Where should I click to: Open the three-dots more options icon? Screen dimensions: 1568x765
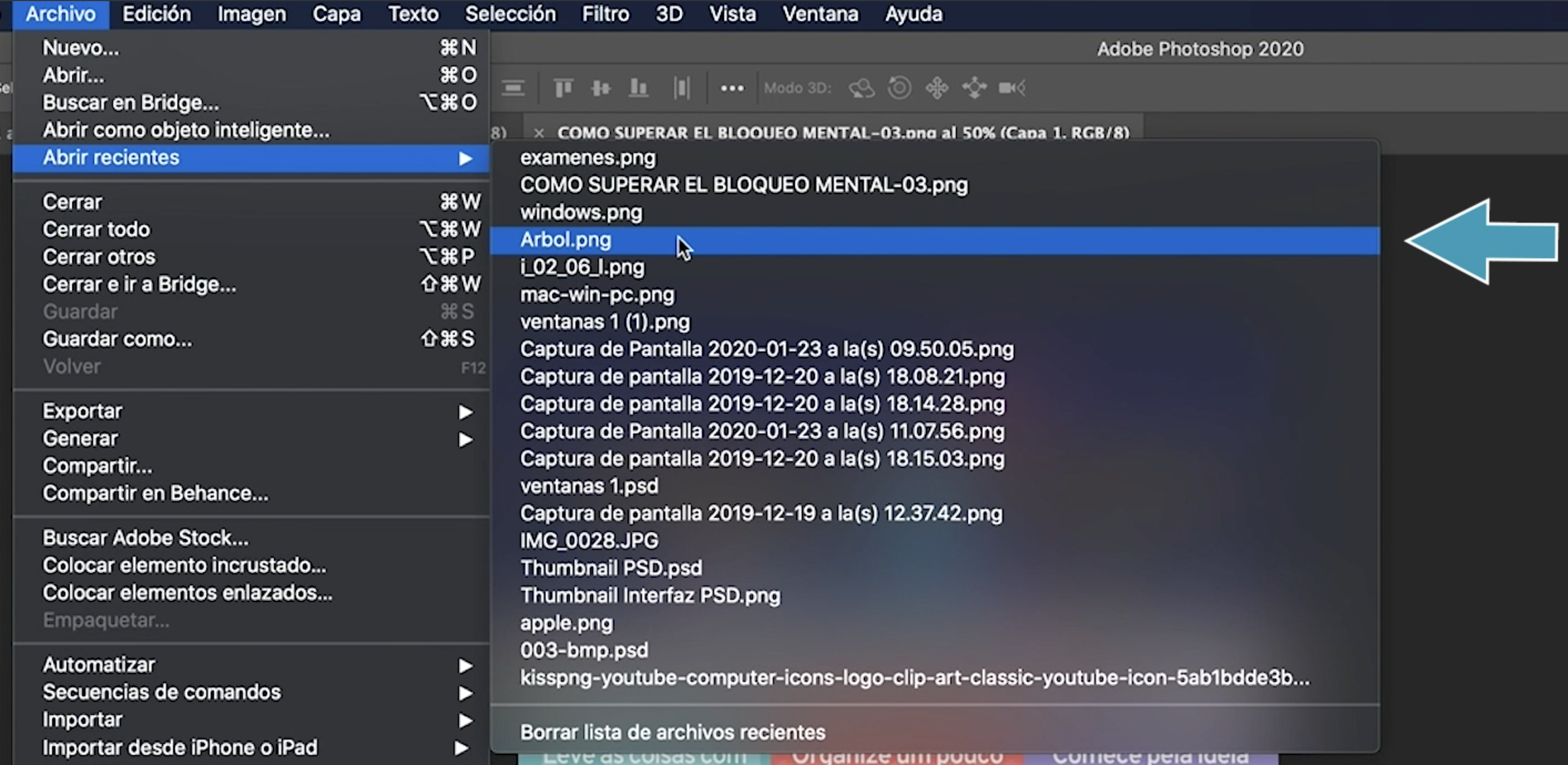click(x=732, y=89)
